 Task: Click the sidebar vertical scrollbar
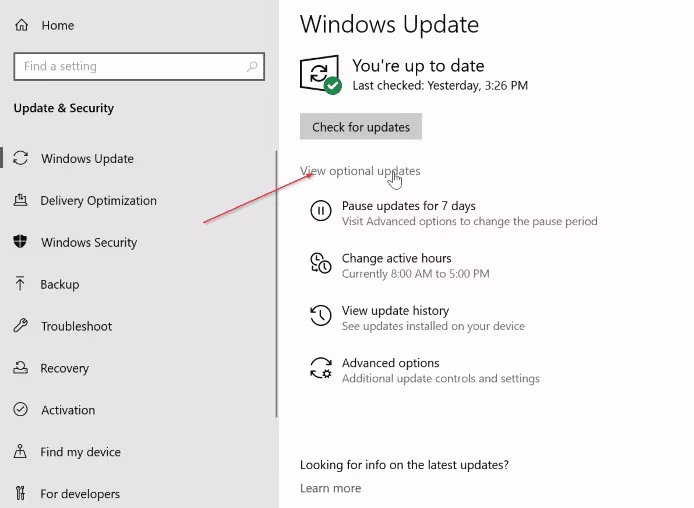point(277,283)
